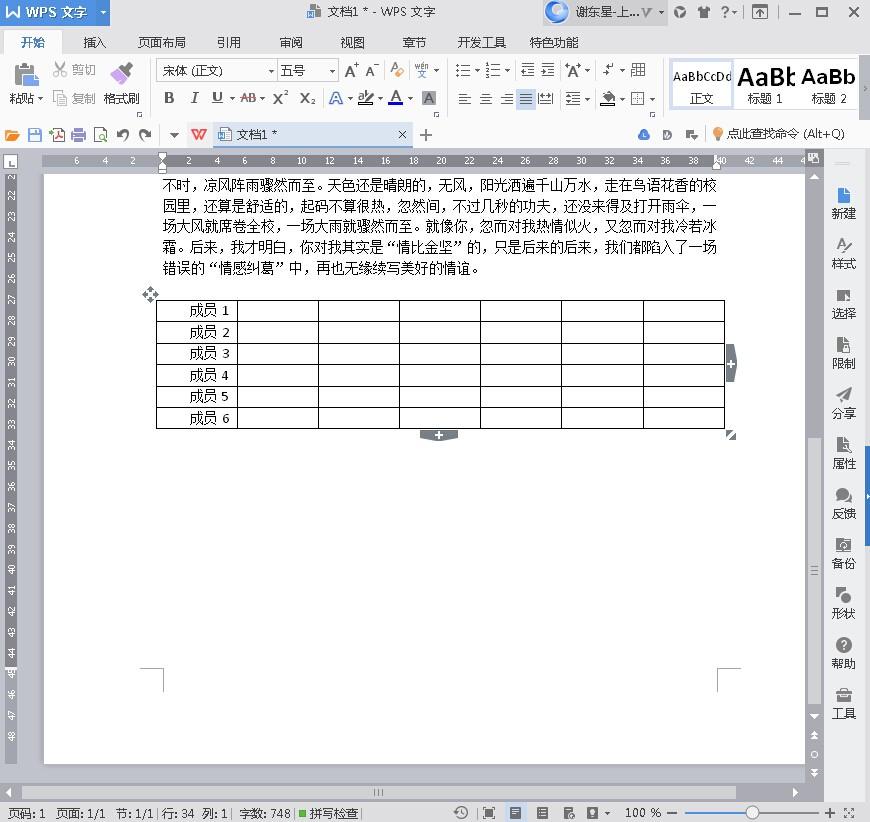The image size is (870, 822).
Task: Switch to 开发工具 ribbon tab
Action: coord(481,43)
